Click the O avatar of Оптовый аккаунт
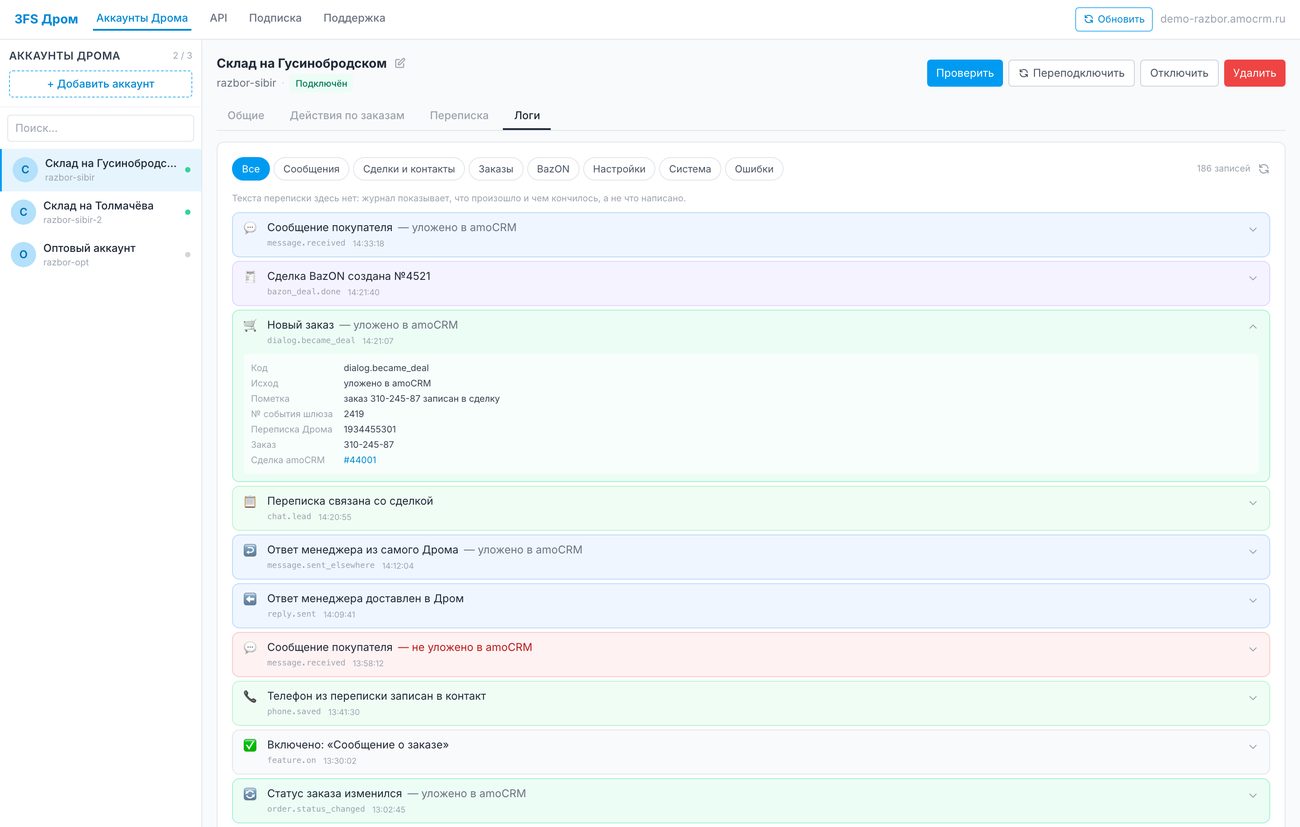 24,255
